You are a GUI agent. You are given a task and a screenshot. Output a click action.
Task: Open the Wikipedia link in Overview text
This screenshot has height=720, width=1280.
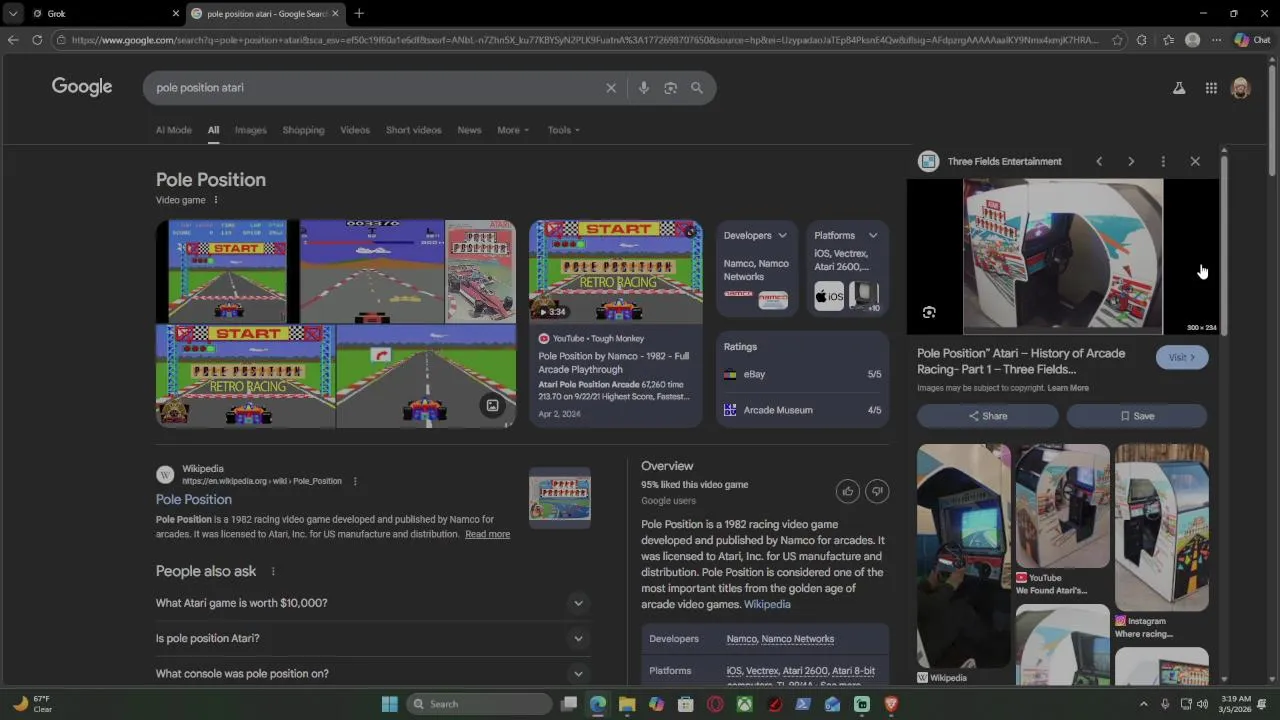pyautogui.click(x=767, y=604)
